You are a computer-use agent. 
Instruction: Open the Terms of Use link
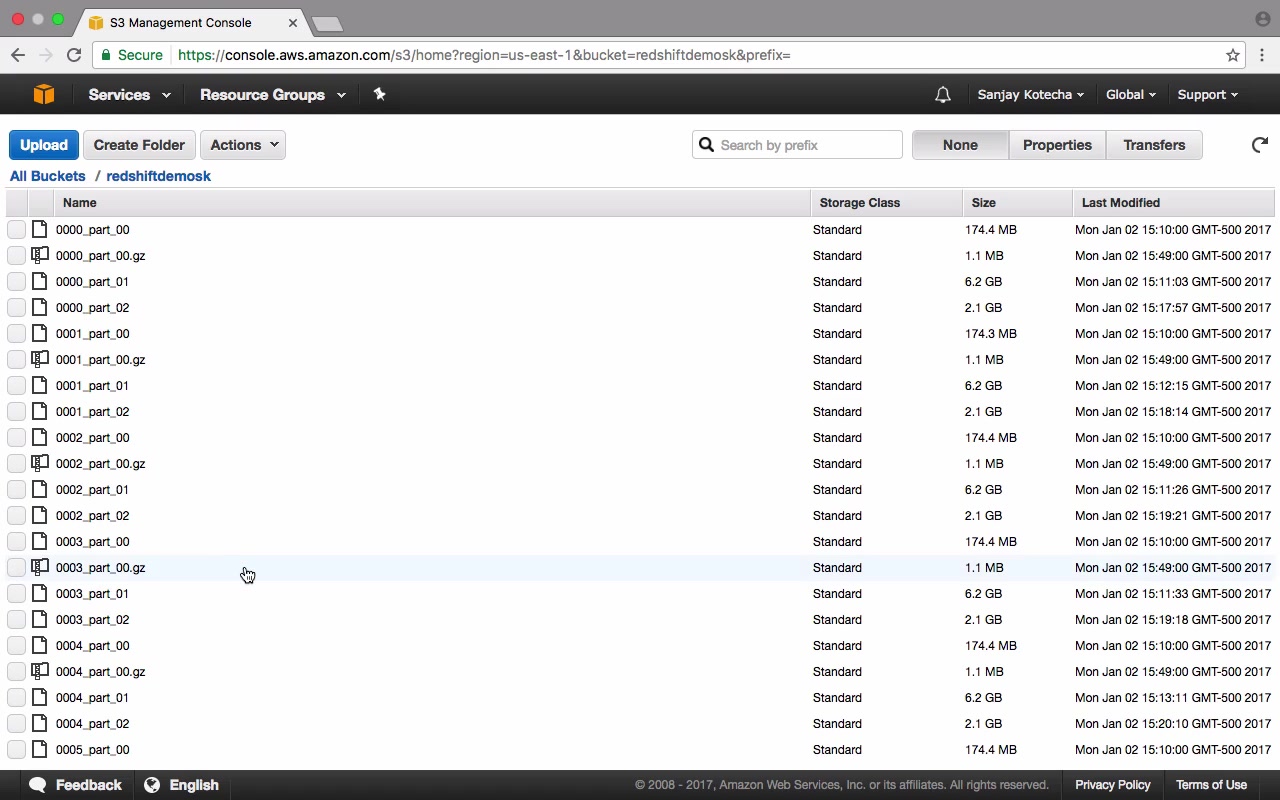point(1211,785)
